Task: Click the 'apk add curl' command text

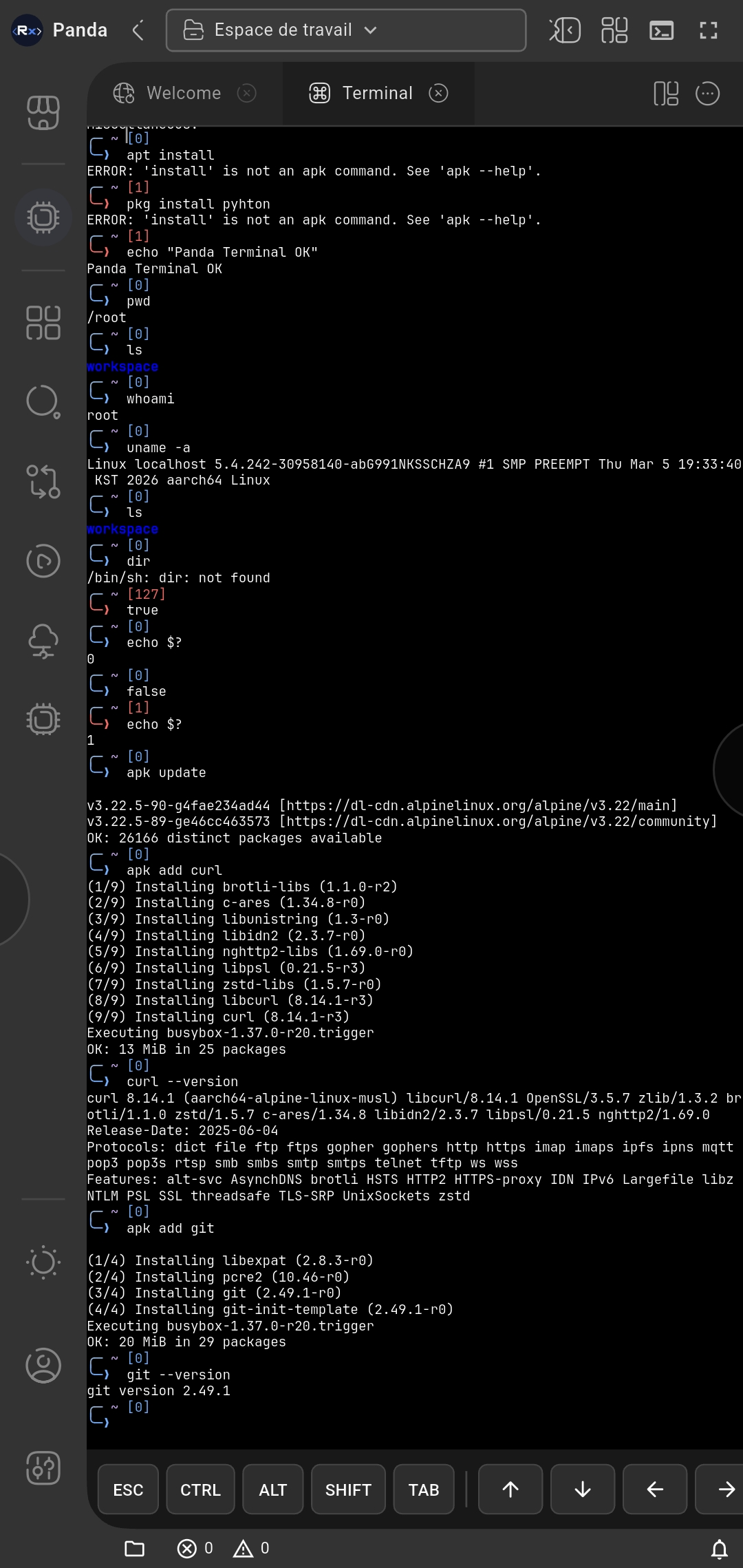Action: (x=175, y=871)
